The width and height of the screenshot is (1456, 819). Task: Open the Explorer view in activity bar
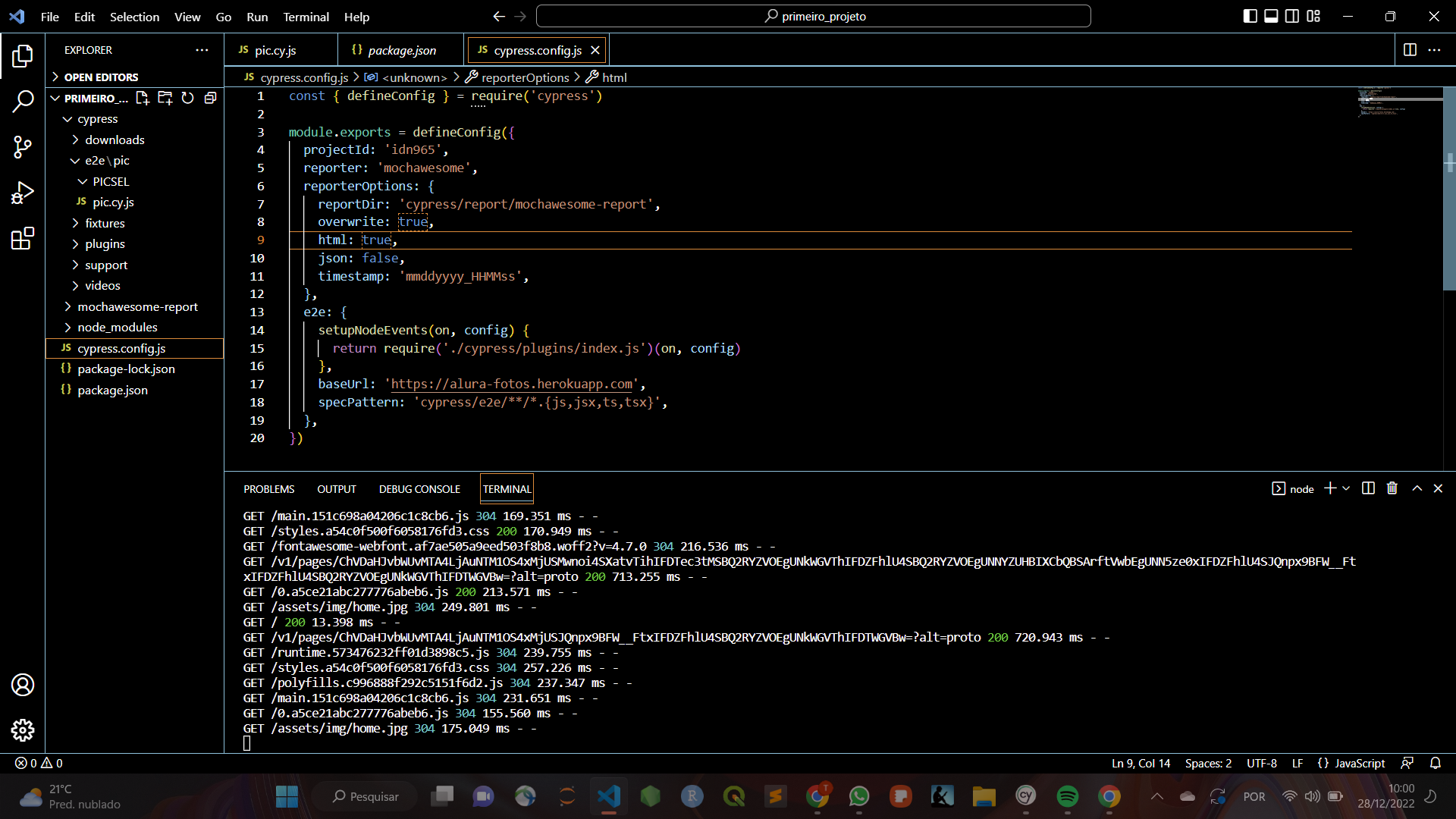pyautogui.click(x=23, y=55)
